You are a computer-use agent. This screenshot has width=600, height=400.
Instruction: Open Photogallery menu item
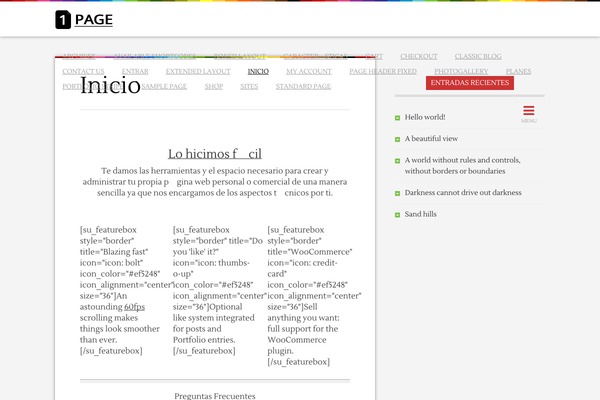click(x=461, y=71)
